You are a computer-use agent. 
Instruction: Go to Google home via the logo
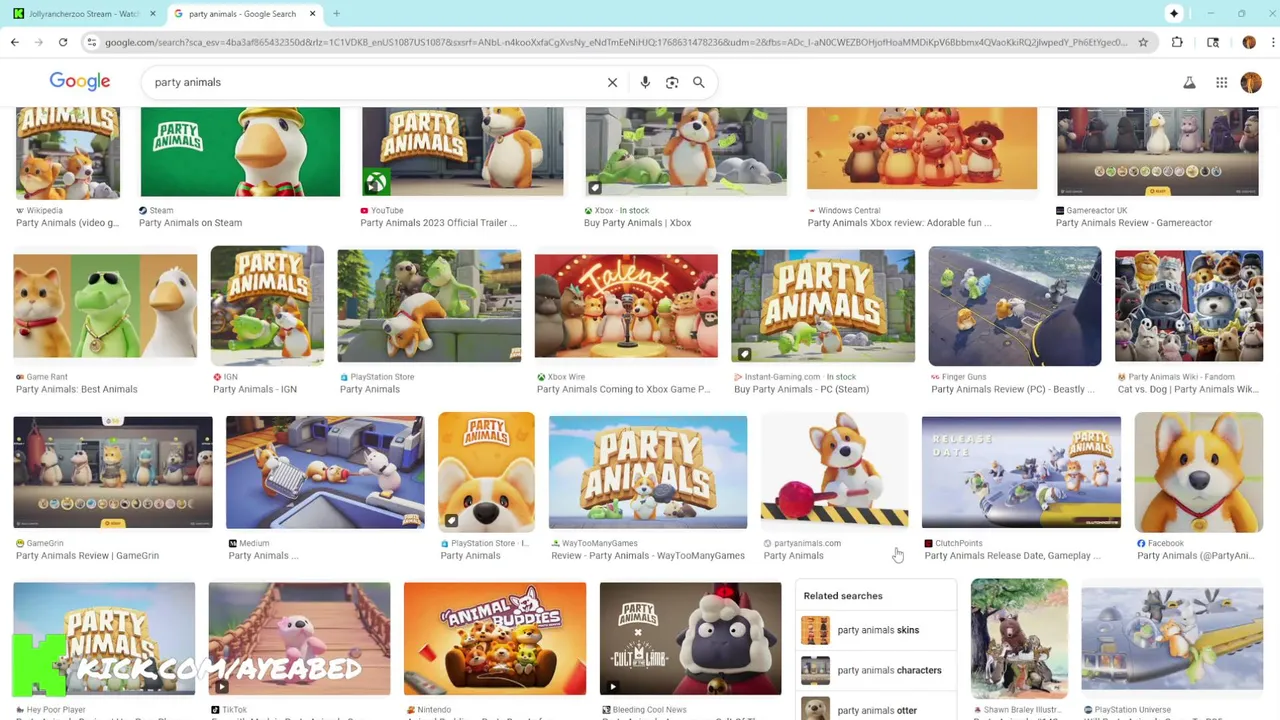80,81
